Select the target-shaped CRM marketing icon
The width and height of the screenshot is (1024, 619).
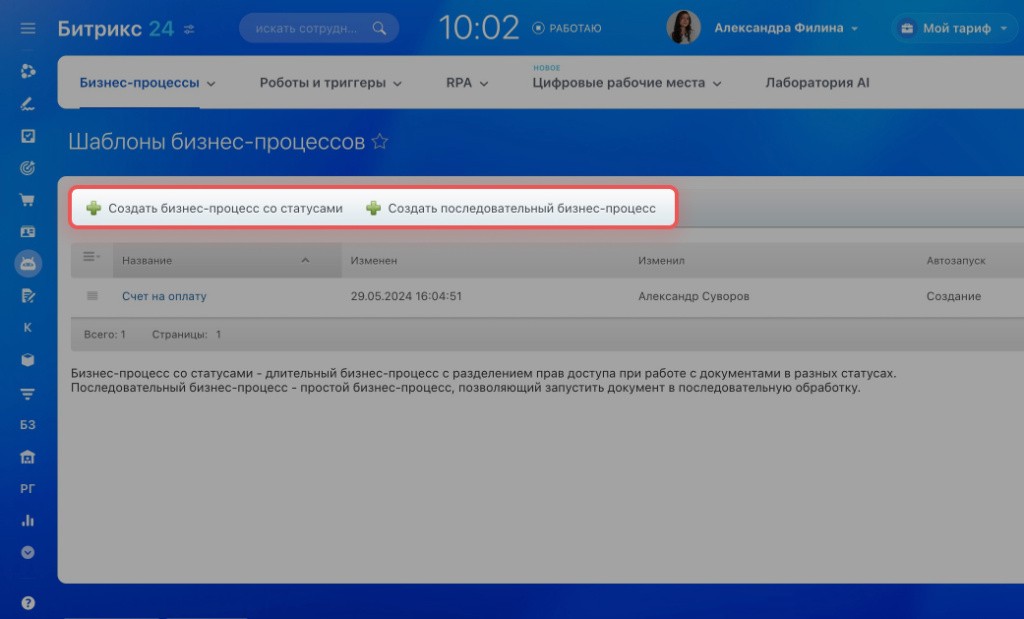pyautogui.click(x=27, y=168)
